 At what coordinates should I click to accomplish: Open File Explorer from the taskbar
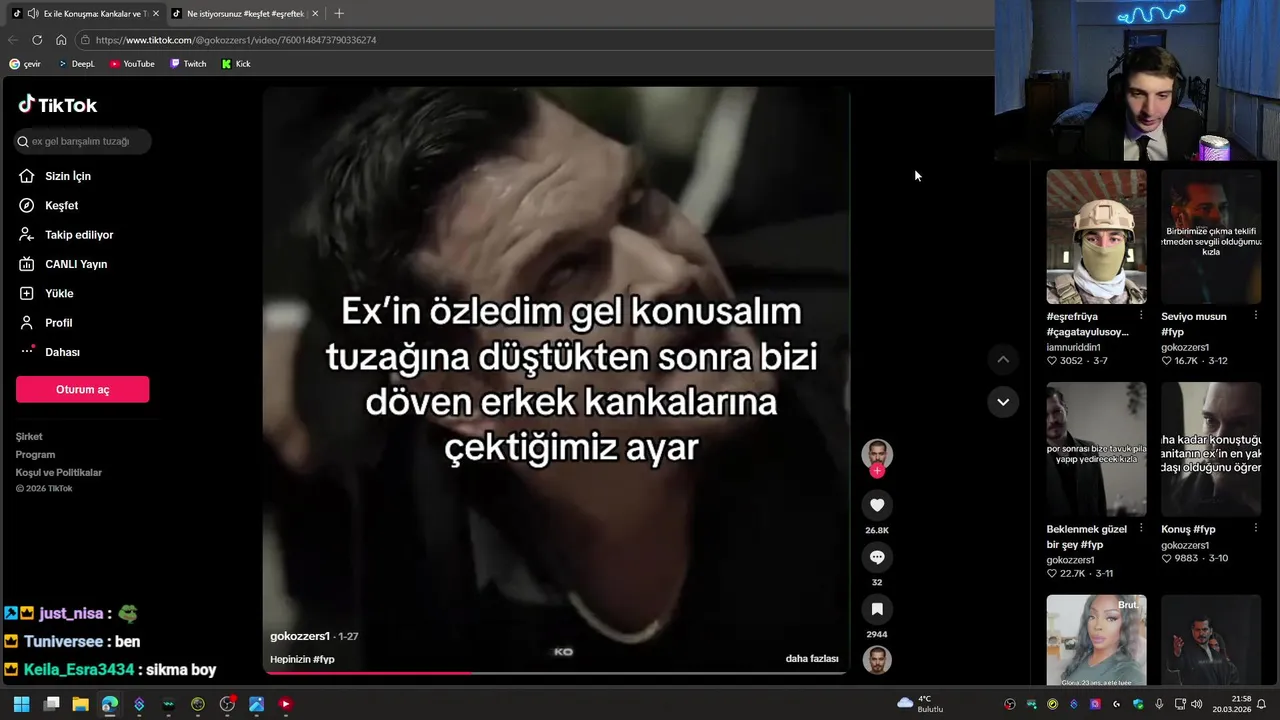pos(80,704)
